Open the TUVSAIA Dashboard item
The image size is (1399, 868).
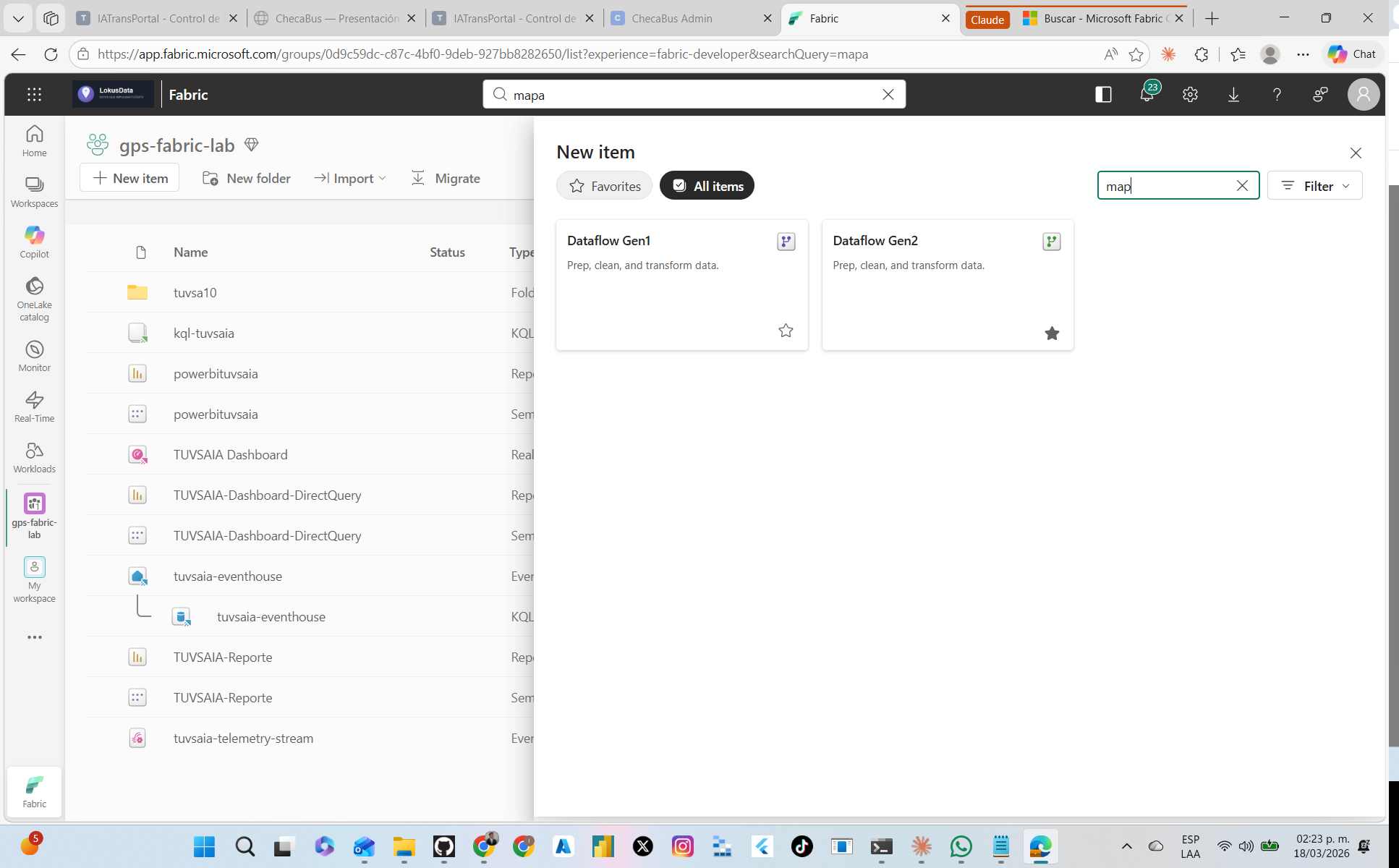tap(230, 454)
